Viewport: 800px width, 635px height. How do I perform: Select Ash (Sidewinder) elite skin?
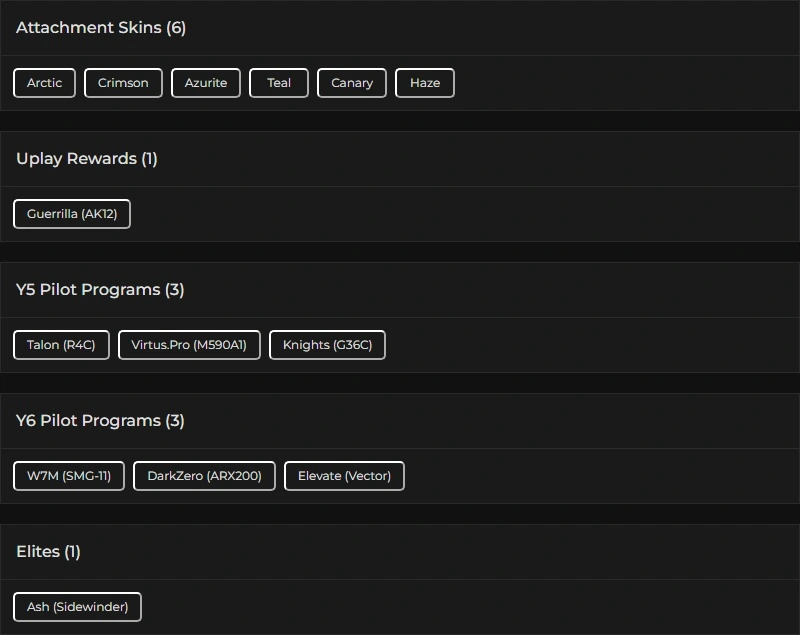(x=77, y=607)
